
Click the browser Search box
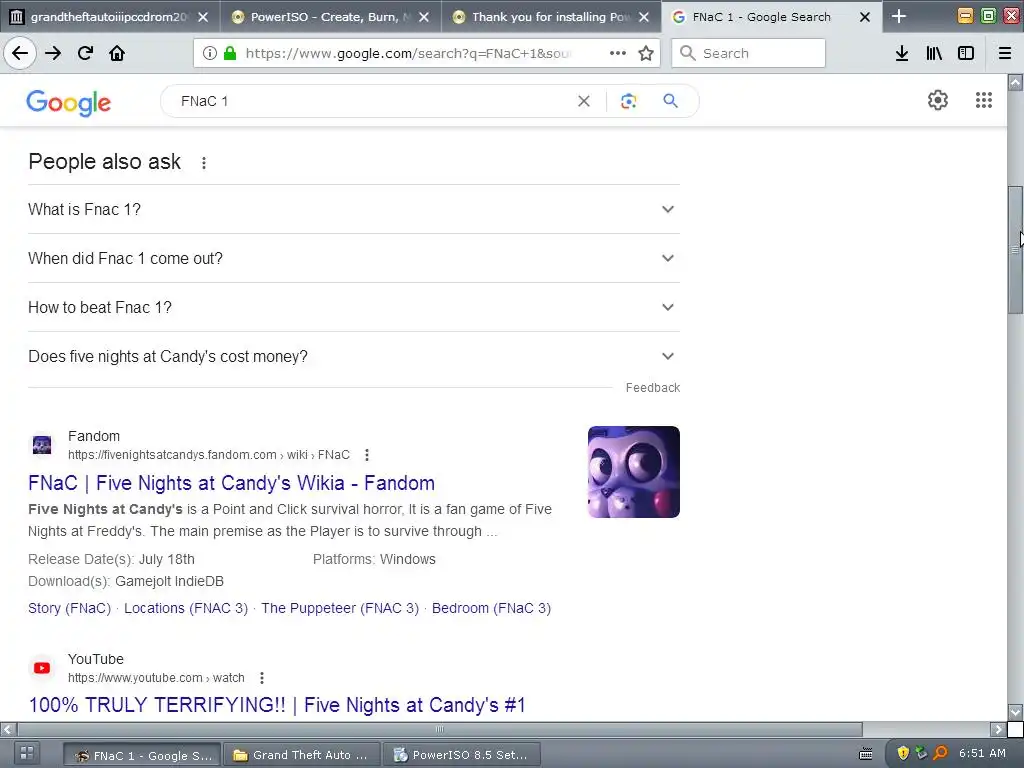pyautogui.click(x=748, y=53)
